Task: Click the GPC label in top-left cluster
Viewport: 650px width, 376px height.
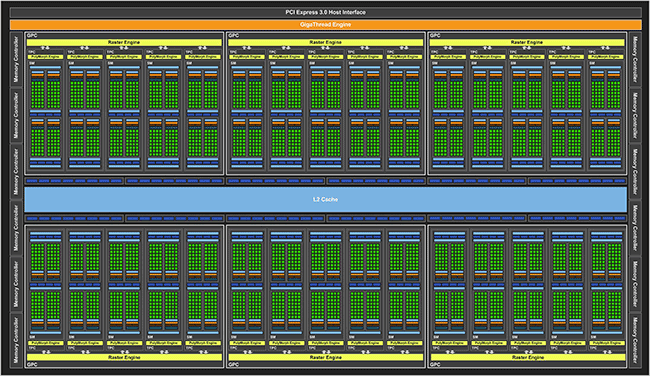Action: click(32, 36)
